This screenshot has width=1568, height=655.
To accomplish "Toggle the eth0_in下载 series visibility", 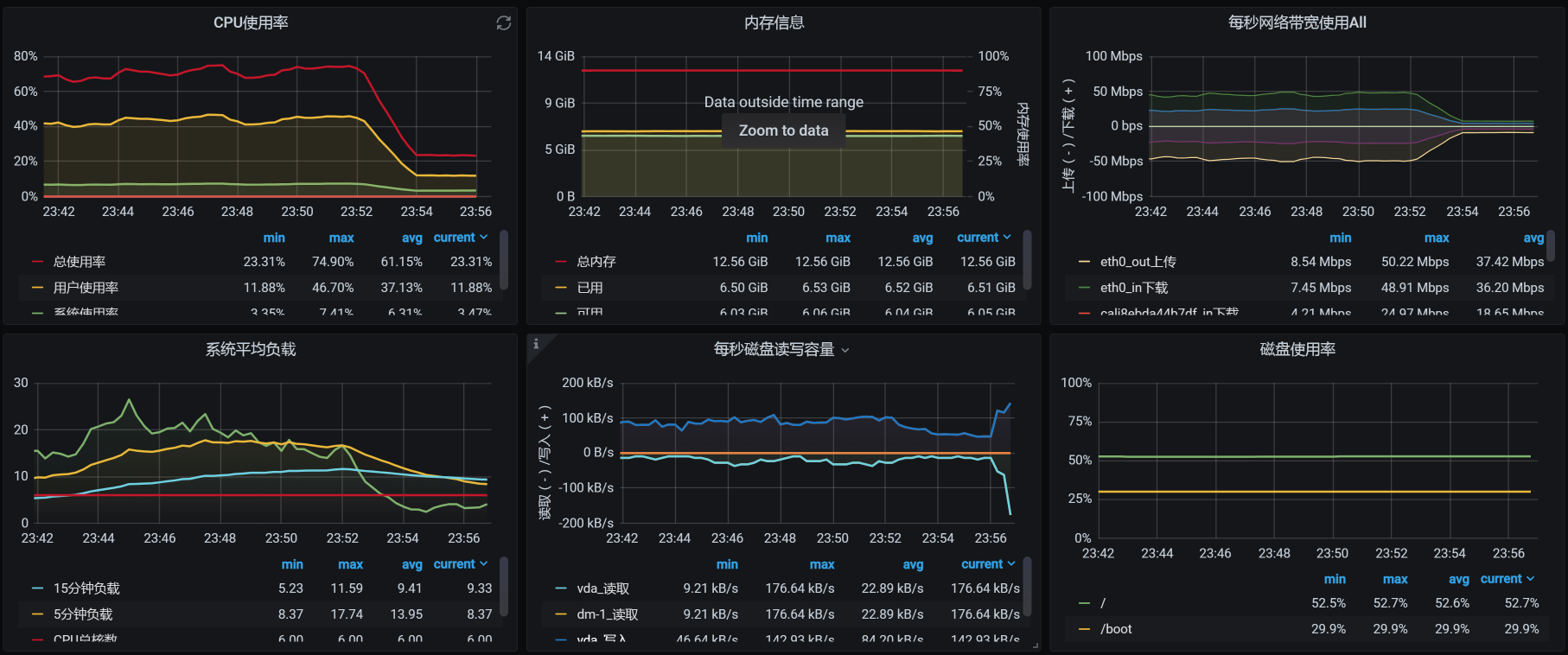I will 1133,288.
